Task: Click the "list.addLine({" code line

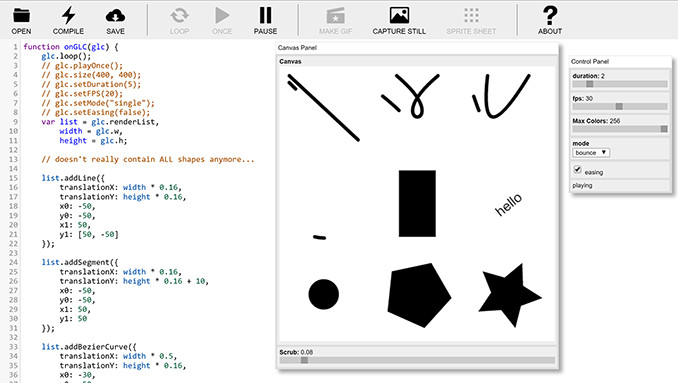Action: pyautogui.click(x=73, y=178)
